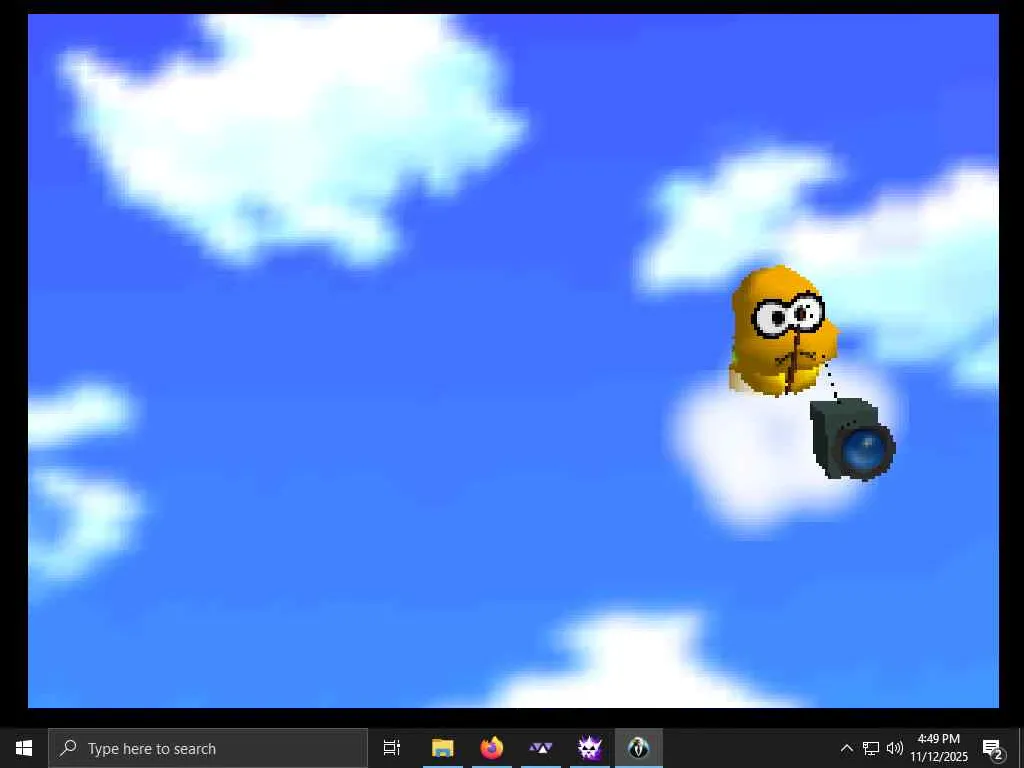The height and width of the screenshot is (768, 1024).
Task: Open the purple triangles app on the taskbar
Action: click(541, 748)
